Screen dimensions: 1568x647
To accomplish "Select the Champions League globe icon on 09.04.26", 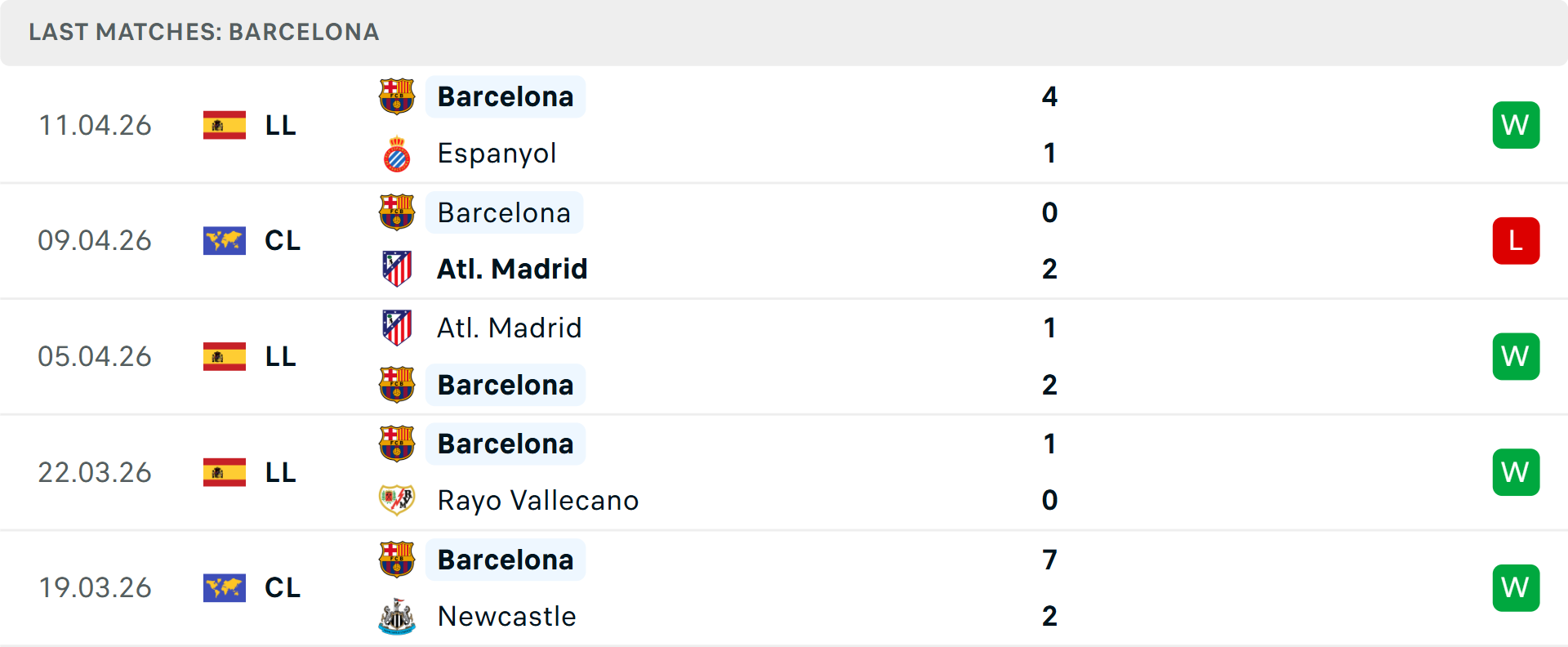I will tap(224, 240).
